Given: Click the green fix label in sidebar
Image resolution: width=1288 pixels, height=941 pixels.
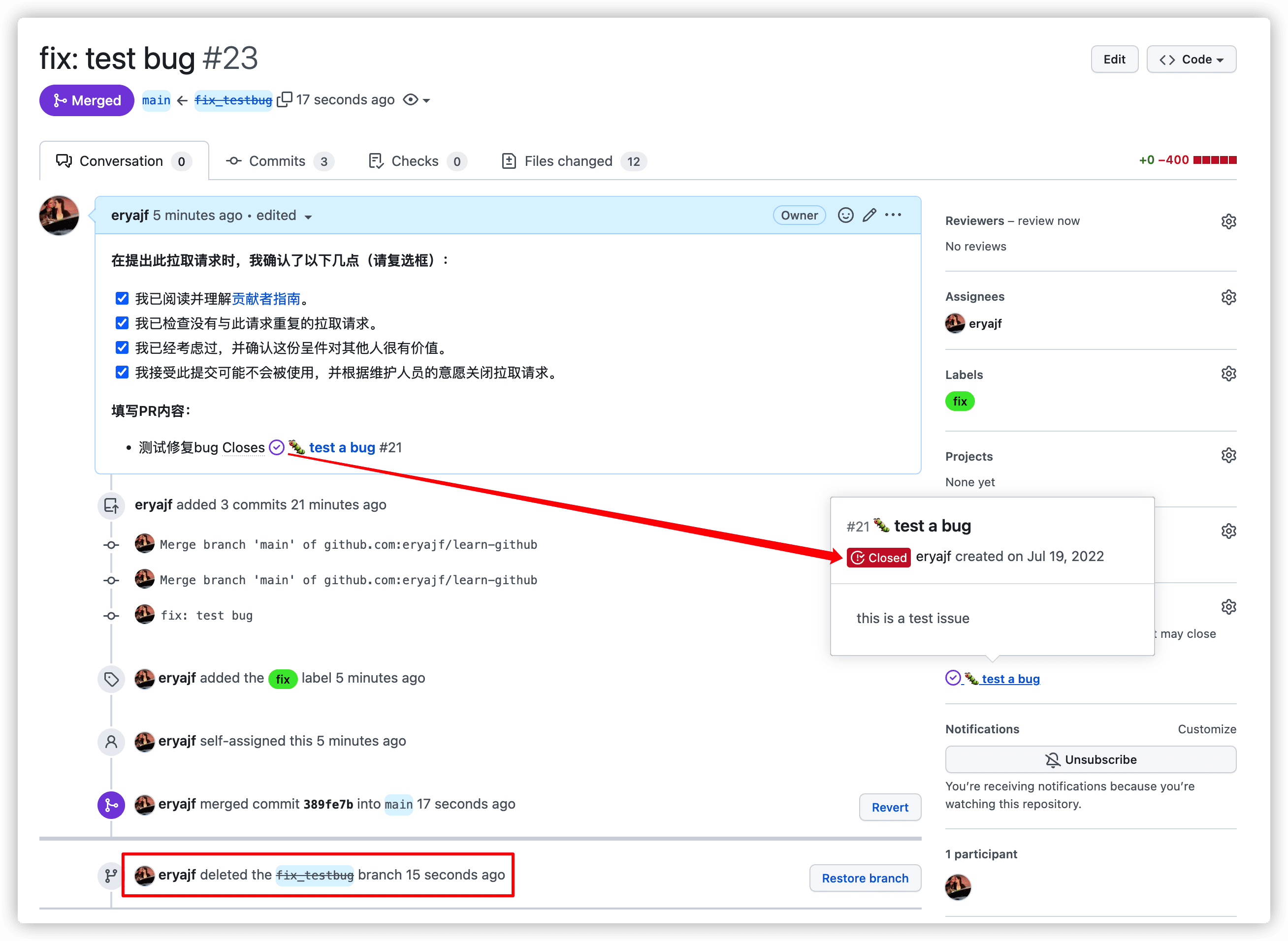Looking at the screenshot, I should pos(960,402).
